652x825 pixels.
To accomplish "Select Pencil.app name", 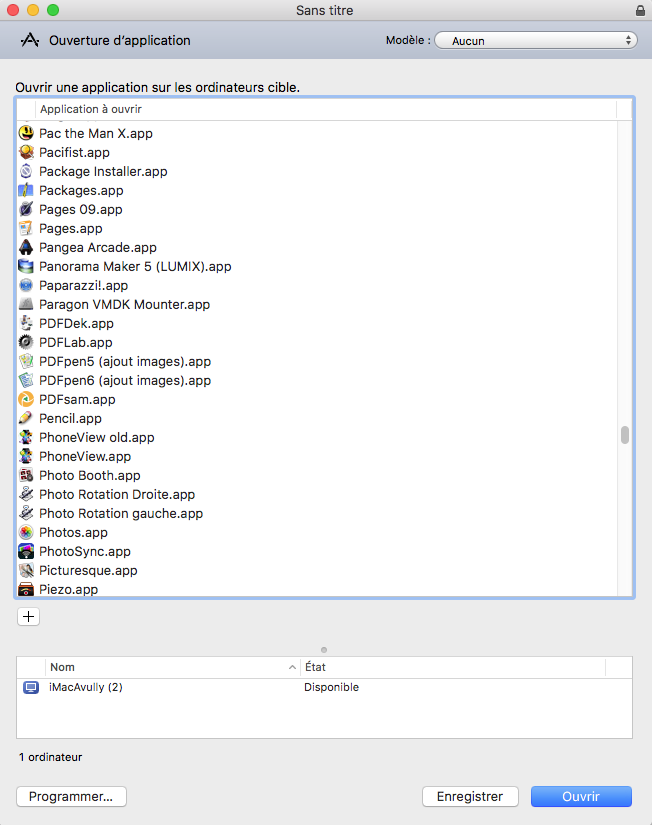I will pyautogui.click(x=70, y=418).
